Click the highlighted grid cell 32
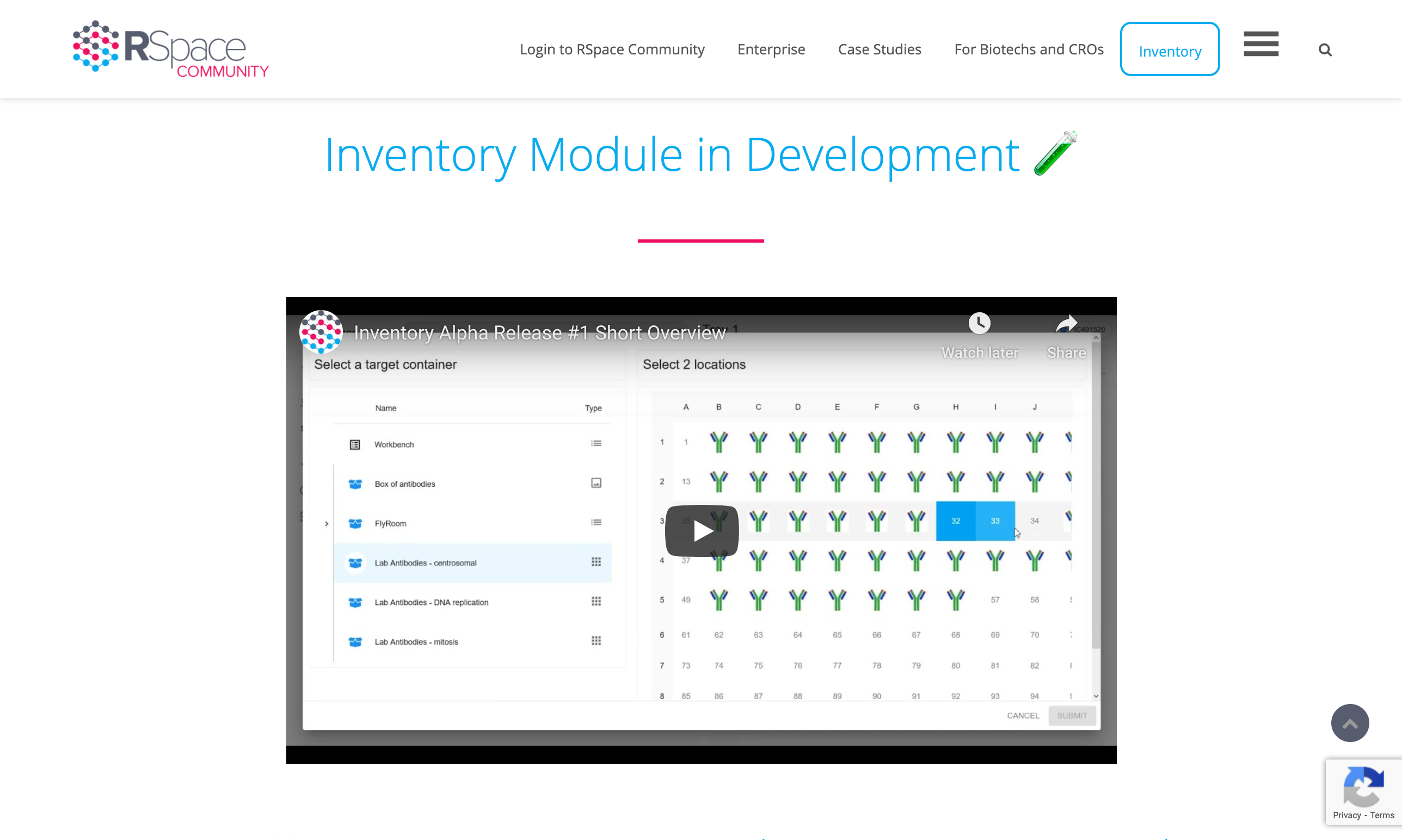This screenshot has height=840, width=1402. pos(955,521)
